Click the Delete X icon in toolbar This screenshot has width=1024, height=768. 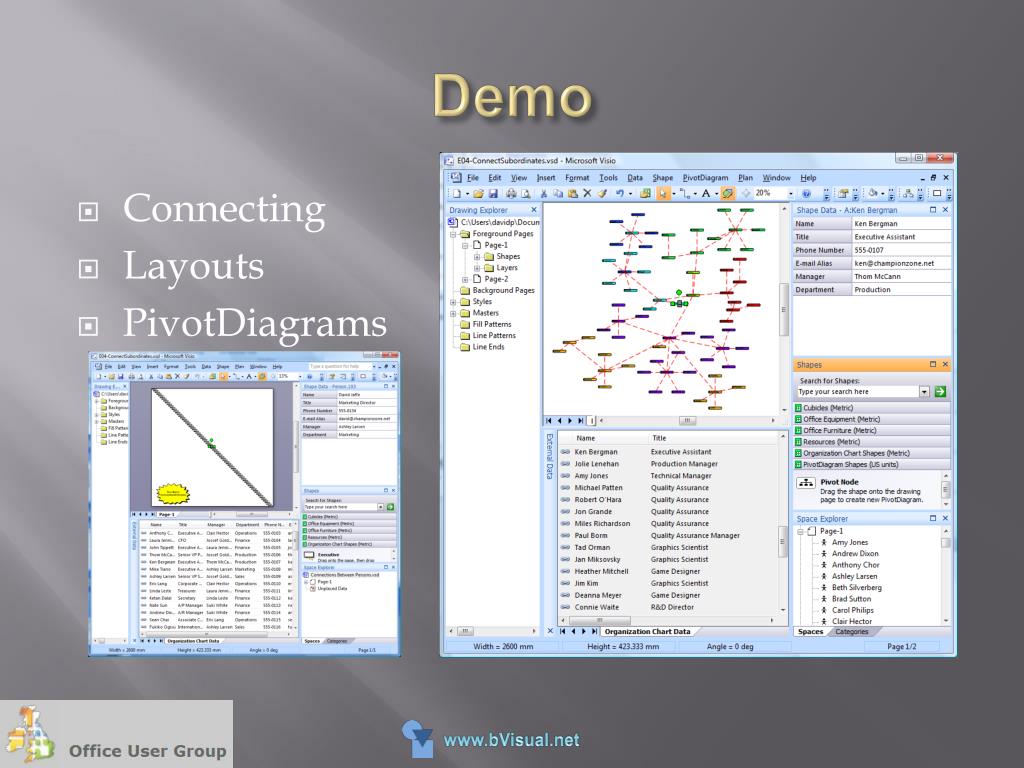pos(586,193)
